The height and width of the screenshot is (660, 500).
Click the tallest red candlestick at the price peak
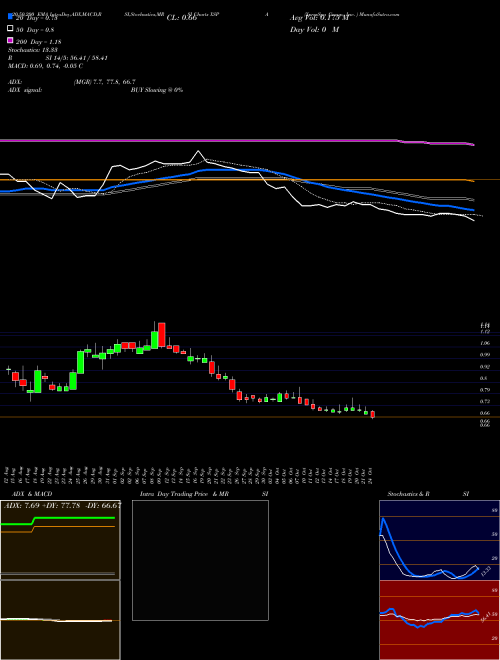click(162, 335)
